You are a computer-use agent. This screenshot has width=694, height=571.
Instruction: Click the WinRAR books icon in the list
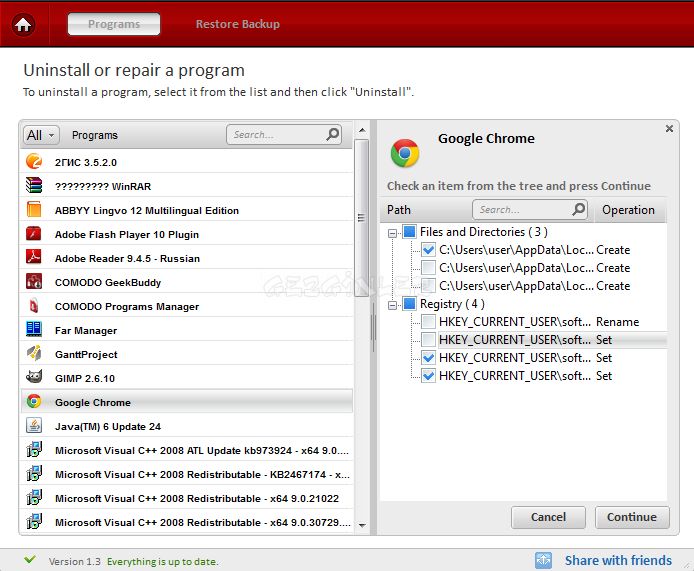coord(34,185)
